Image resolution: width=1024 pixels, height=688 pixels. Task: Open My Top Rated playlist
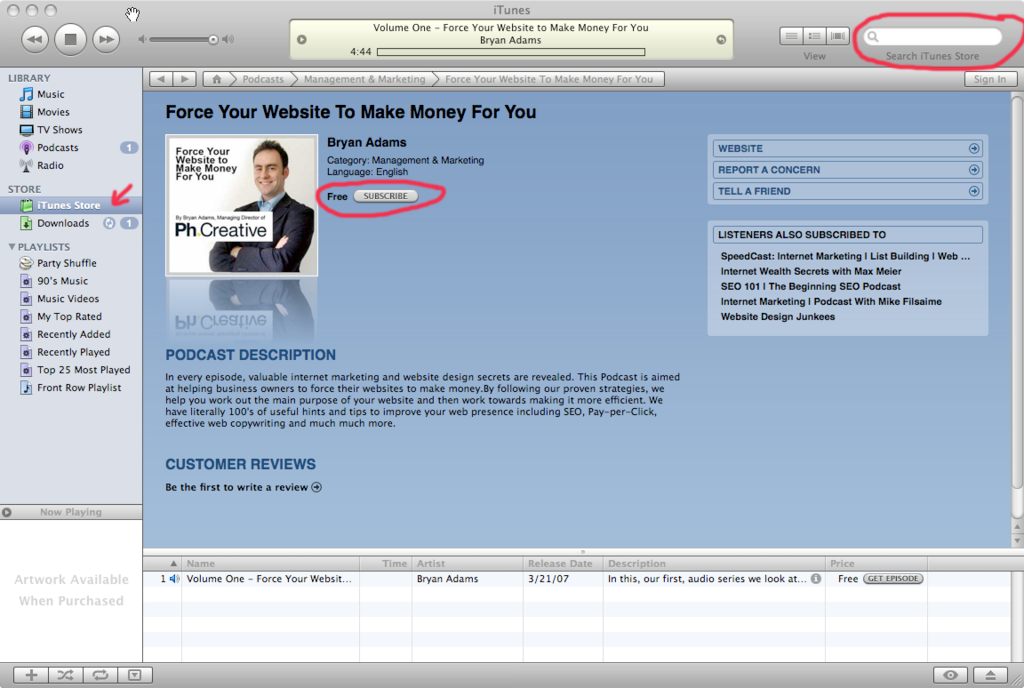coord(71,317)
